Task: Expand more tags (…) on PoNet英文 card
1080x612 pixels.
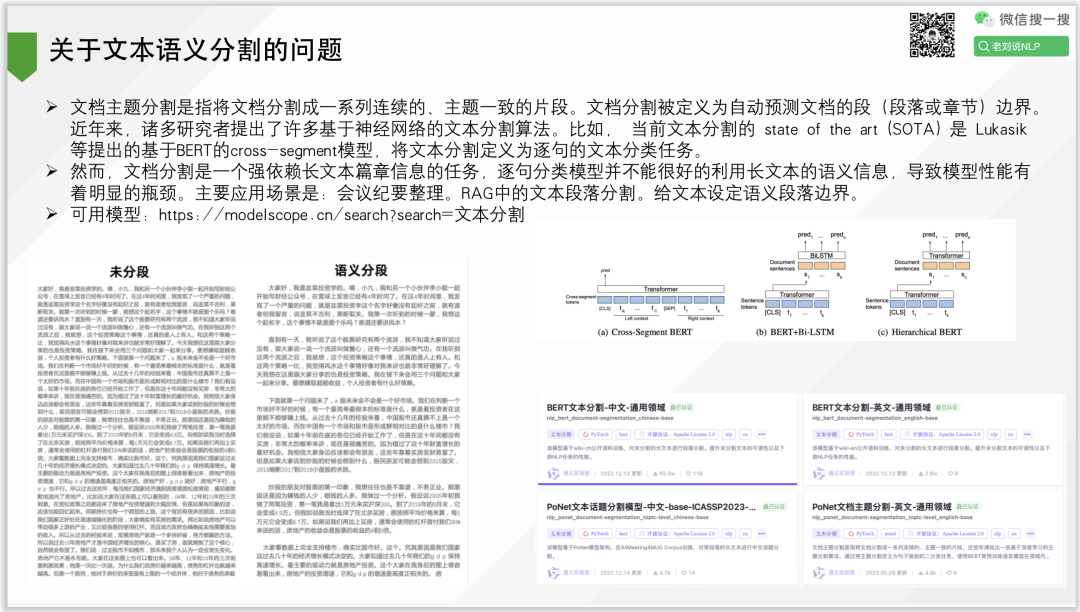Action: pos(1030,534)
